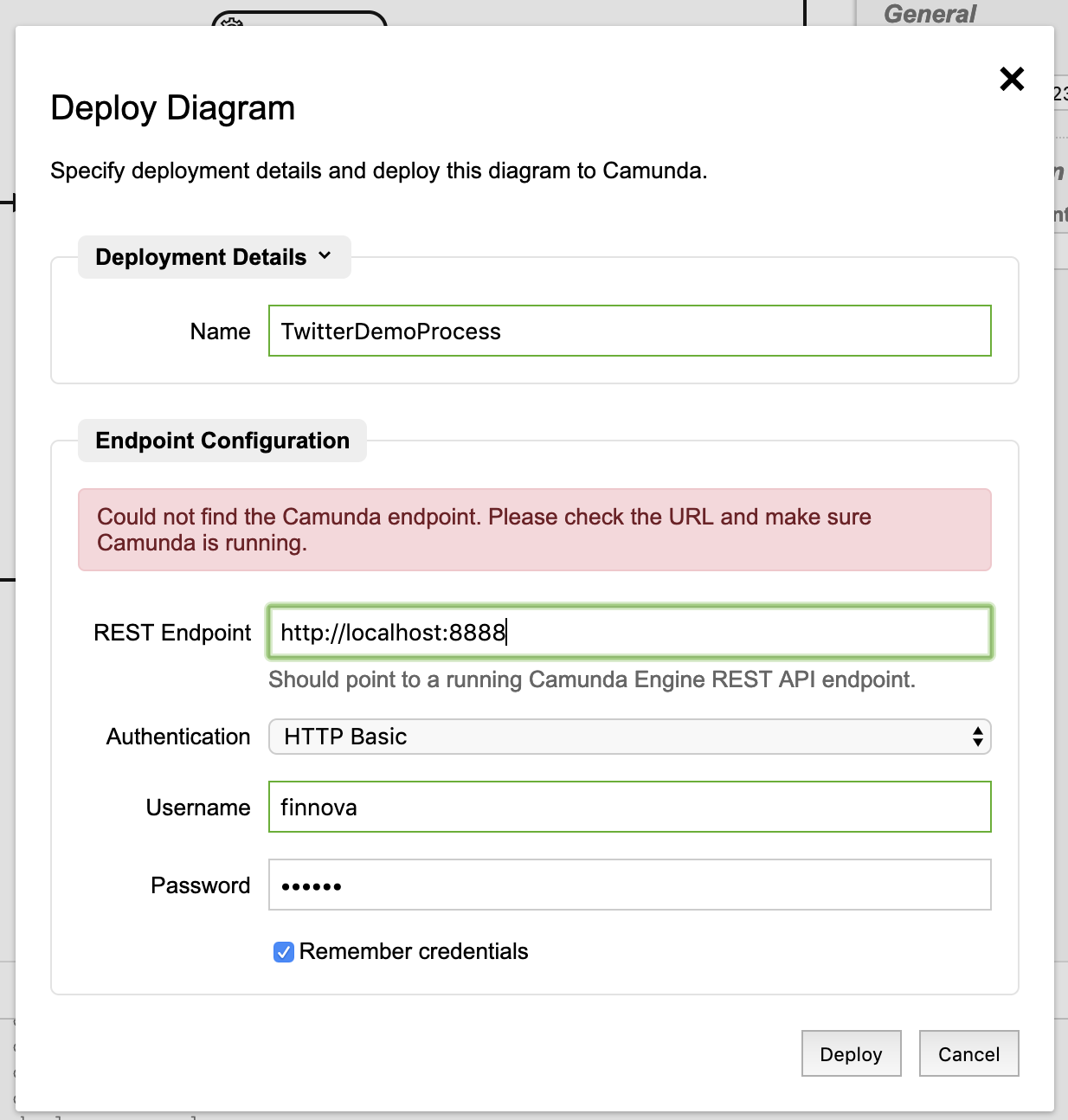Image resolution: width=1068 pixels, height=1120 pixels.
Task: Untick the Remember credentials checkbox
Action: point(283,952)
